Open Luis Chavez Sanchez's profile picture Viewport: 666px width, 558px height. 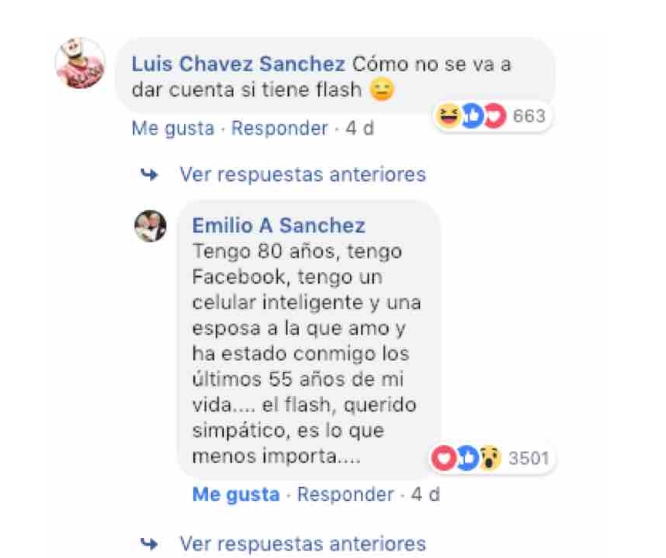[80, 63]
